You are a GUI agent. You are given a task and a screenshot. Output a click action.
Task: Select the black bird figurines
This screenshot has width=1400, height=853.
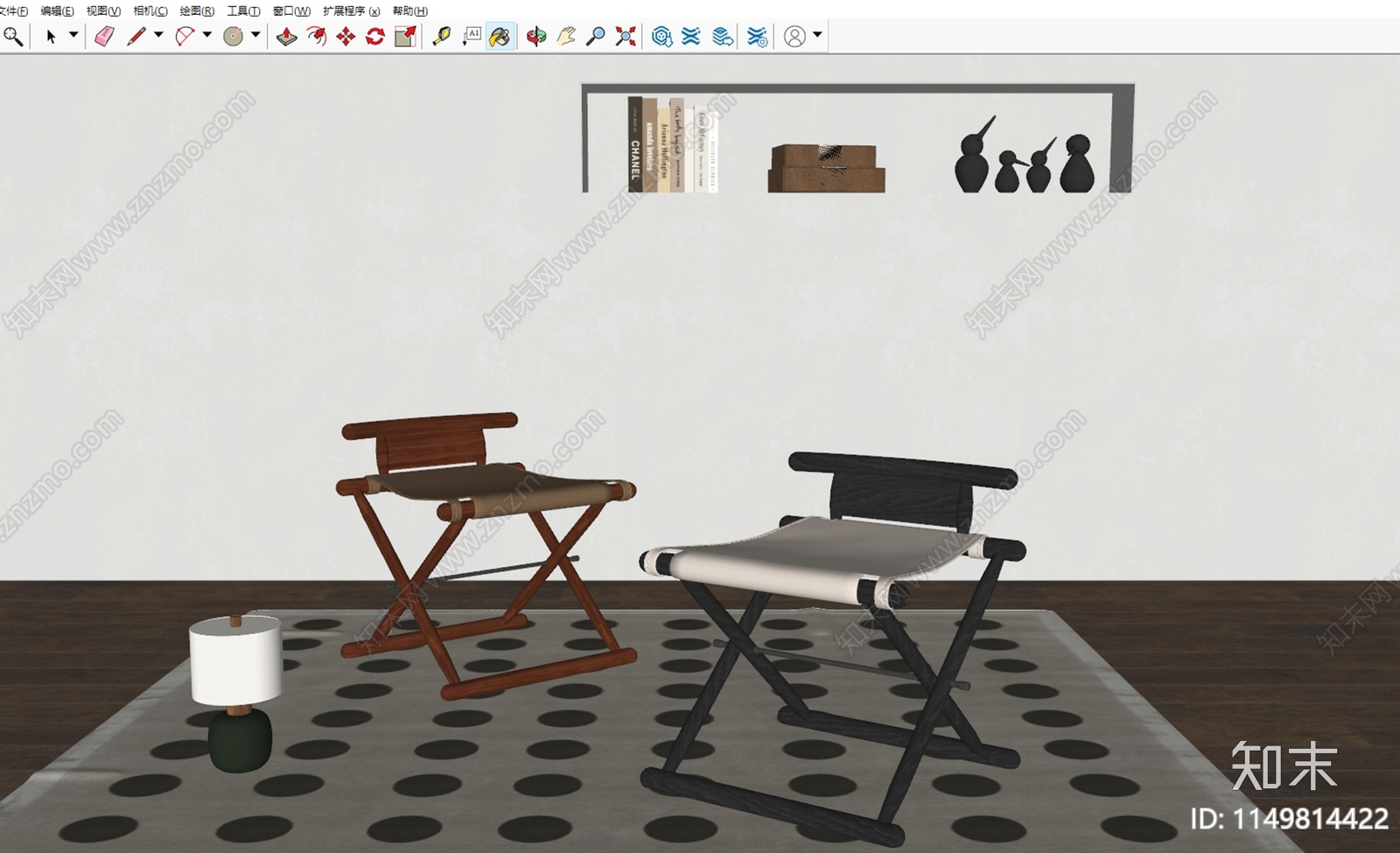point(1025,156)
